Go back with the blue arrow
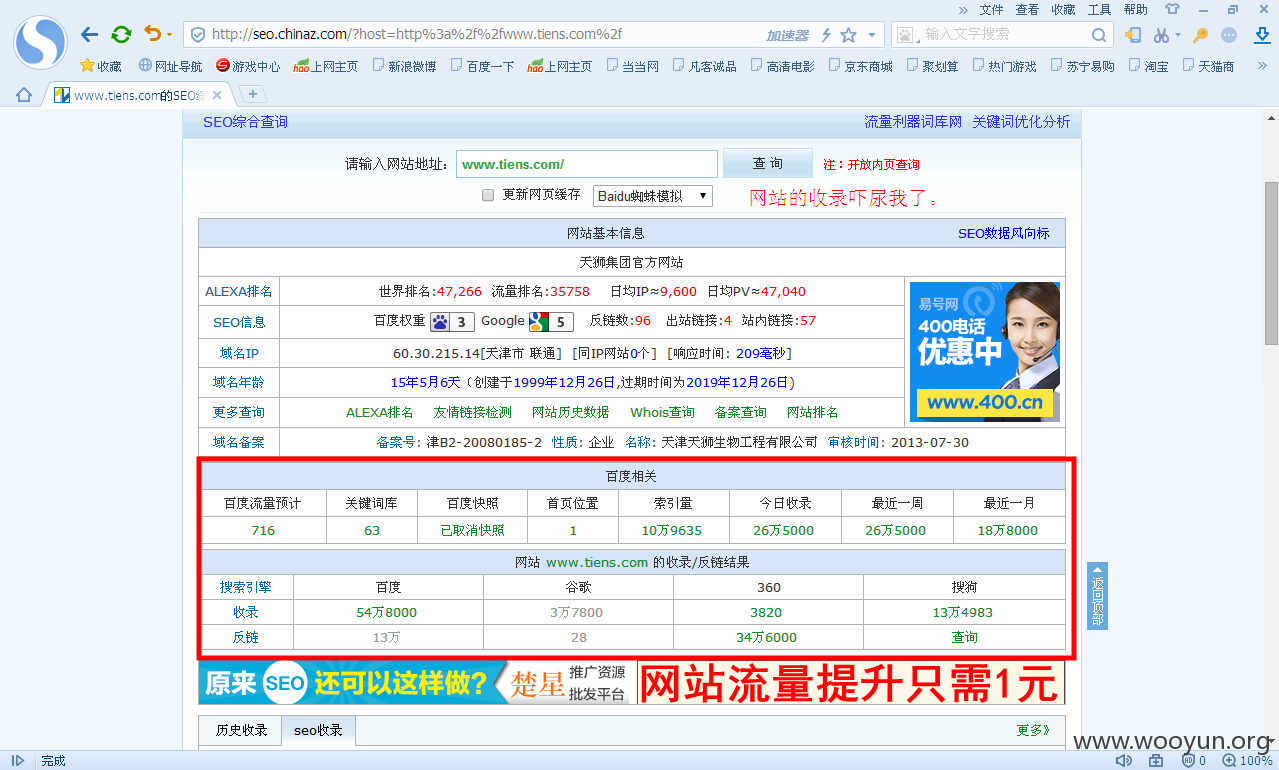 90,34
